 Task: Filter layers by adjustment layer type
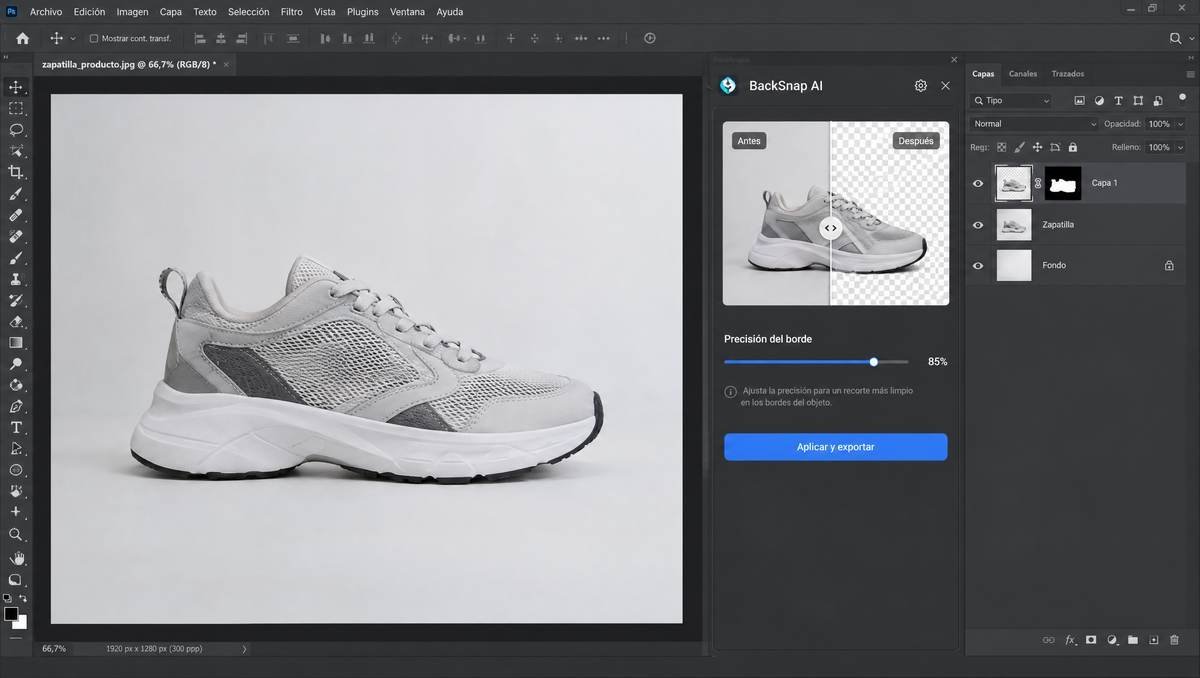[x=1099, y=101]
